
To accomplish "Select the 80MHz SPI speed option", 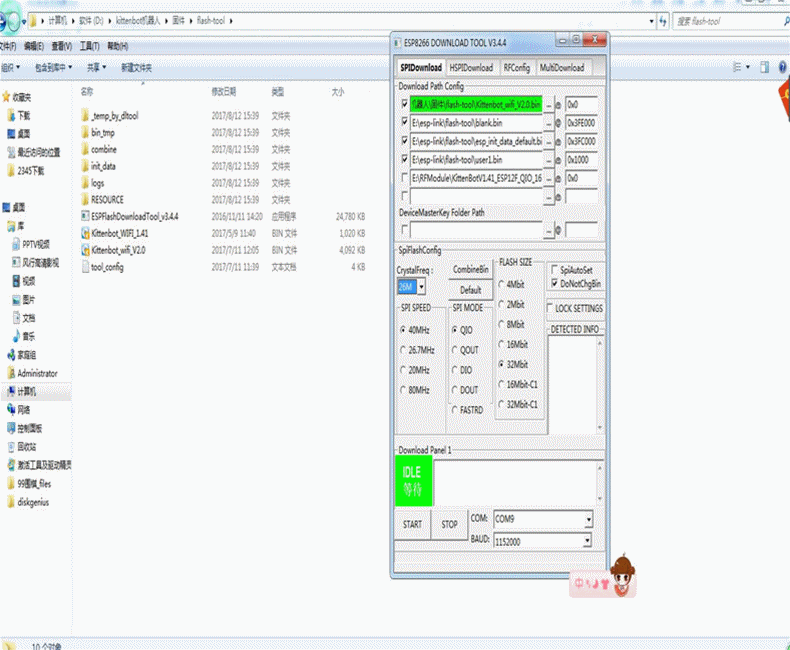I will [x=404, y=390].
